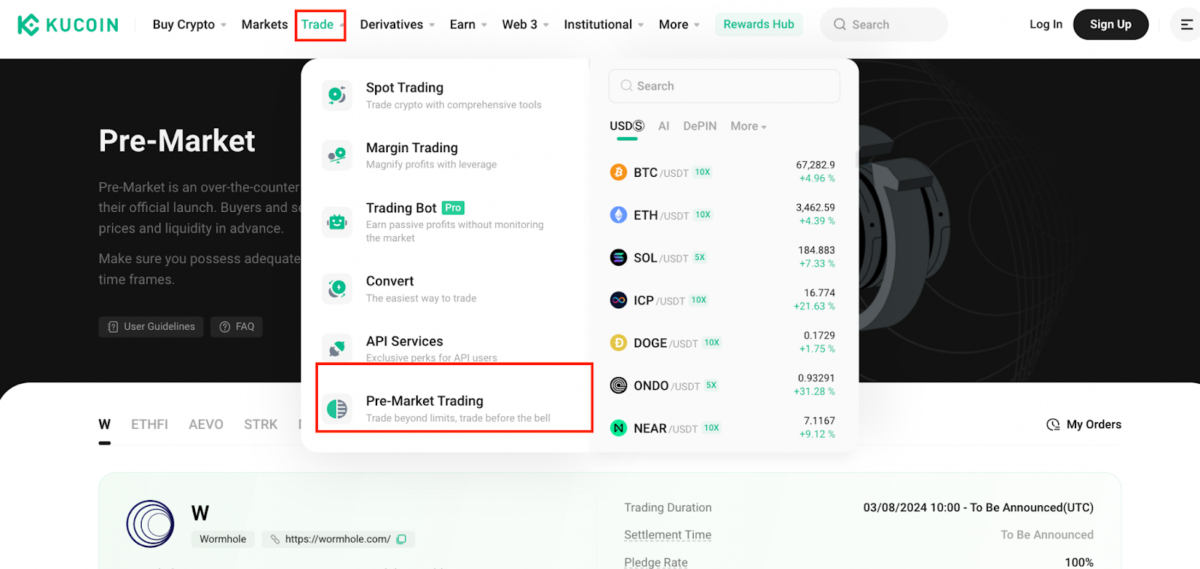Click the magnifier icon in top search
The width and height of the screenshot is (1200, 569).
[x=838, y=25]
